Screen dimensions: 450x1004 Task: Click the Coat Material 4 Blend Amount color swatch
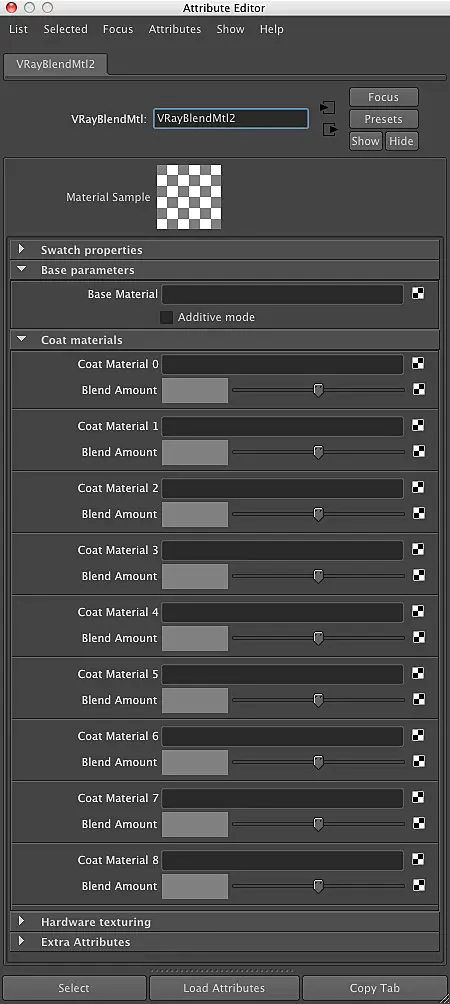point(195,638)
